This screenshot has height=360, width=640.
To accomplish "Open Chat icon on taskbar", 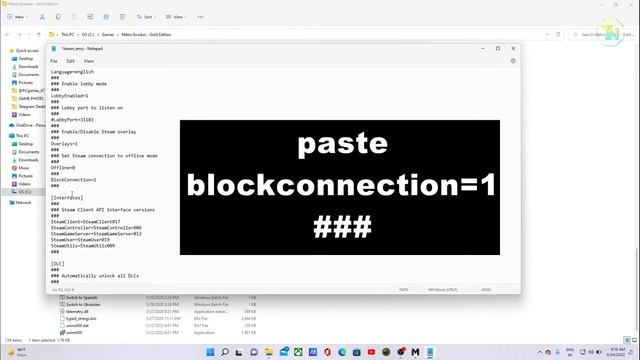I will [x=254, y=352].
